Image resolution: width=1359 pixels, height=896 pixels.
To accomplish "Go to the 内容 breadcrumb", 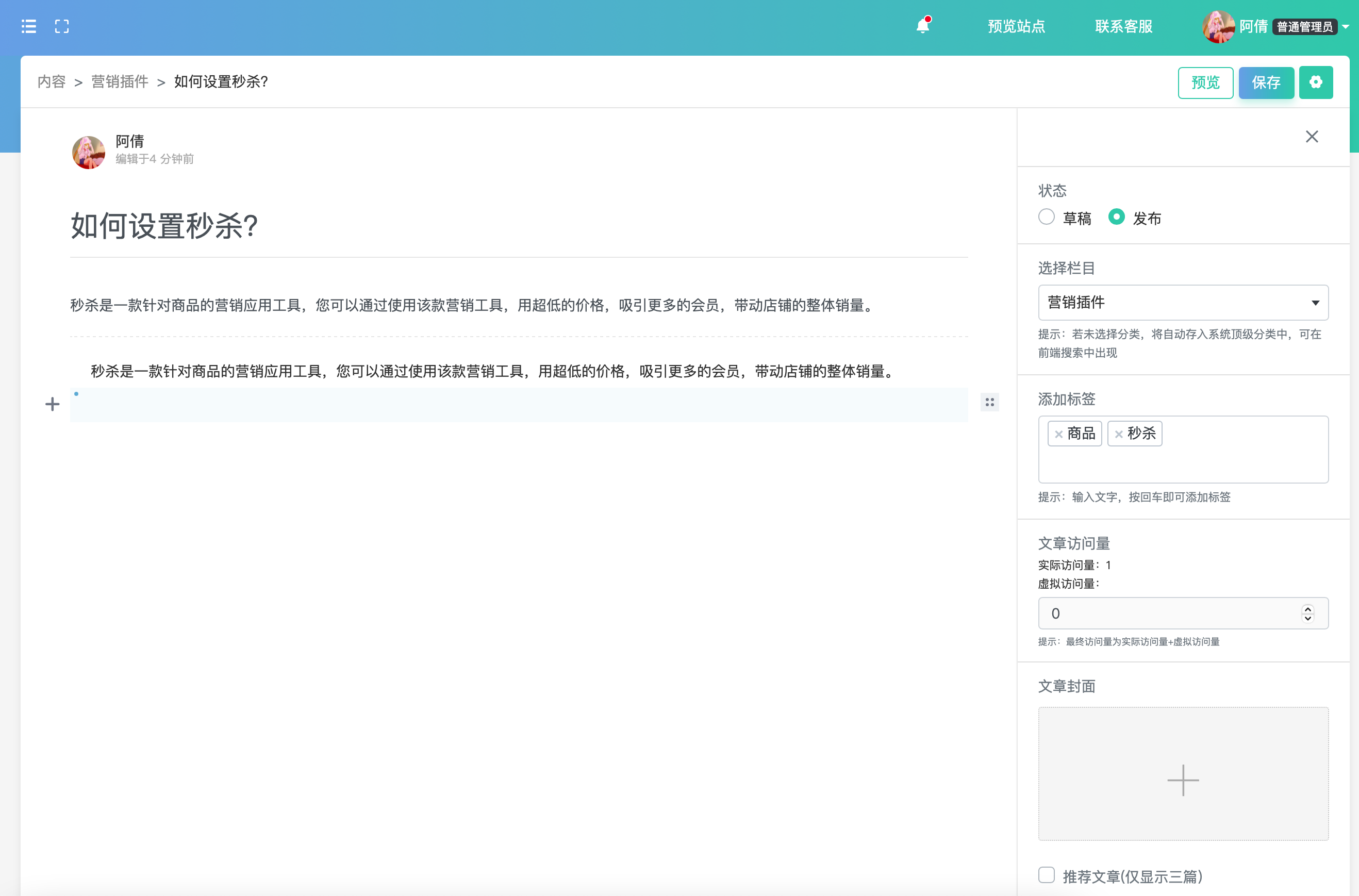I will point(52,82).
